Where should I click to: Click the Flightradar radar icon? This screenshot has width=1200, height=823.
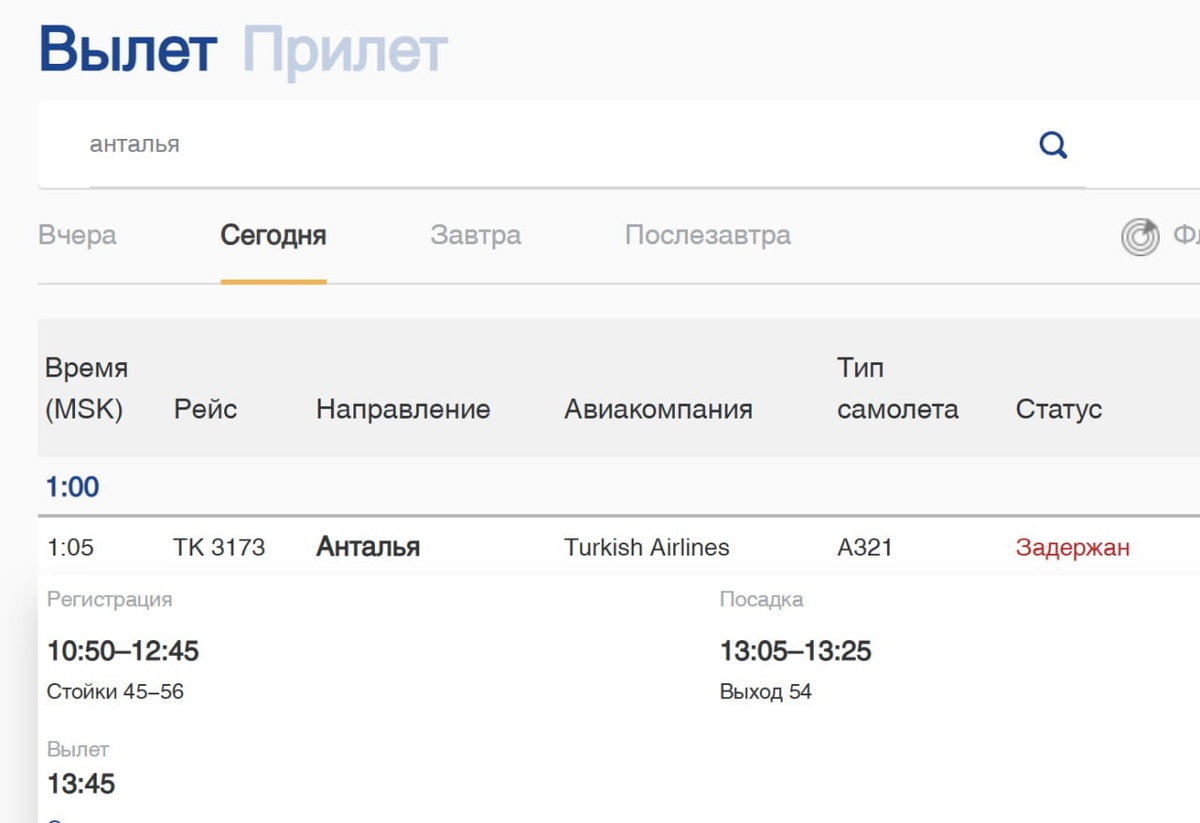click(x=1140, y=237)
